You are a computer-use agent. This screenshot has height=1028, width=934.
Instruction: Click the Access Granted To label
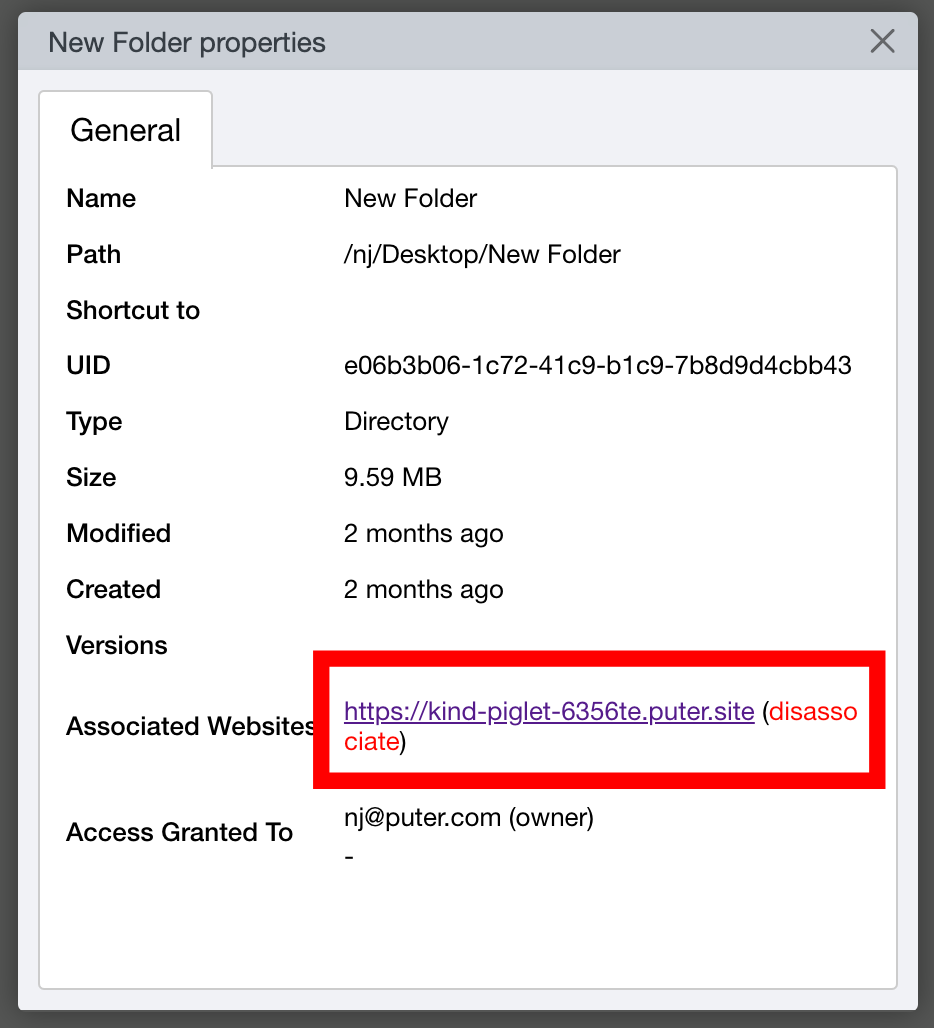(180, 833)
